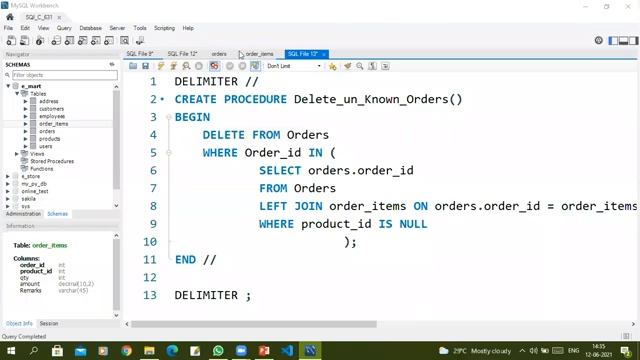This screenshot has height=360, width=640.
Task: Click create new function icon
Action: pos(109,40)
